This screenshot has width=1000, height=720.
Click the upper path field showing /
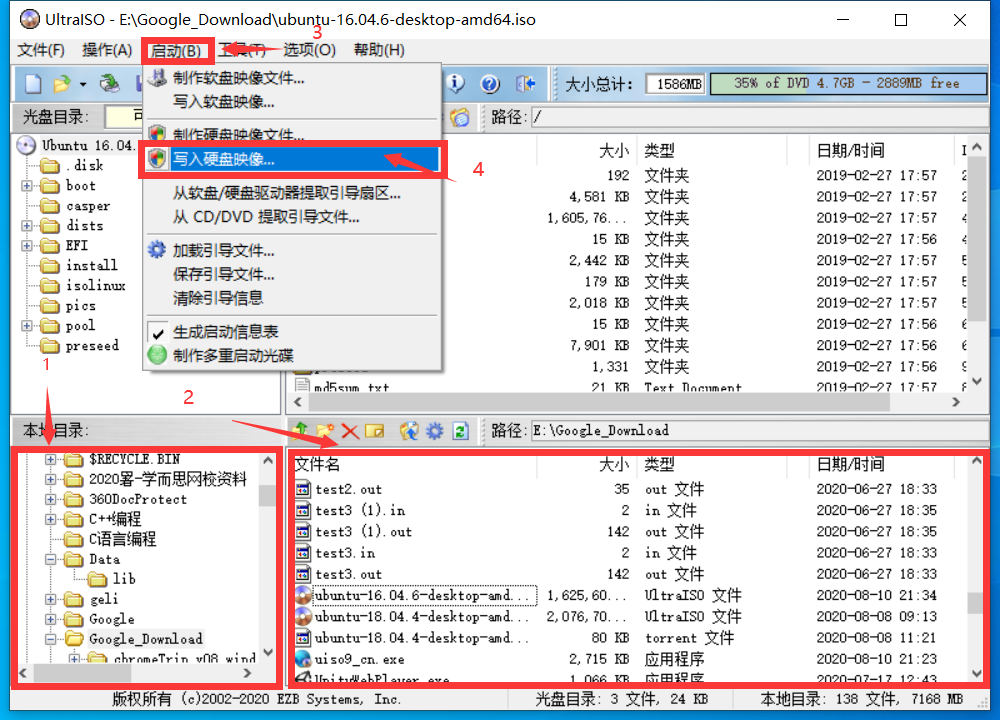point(759,117)
